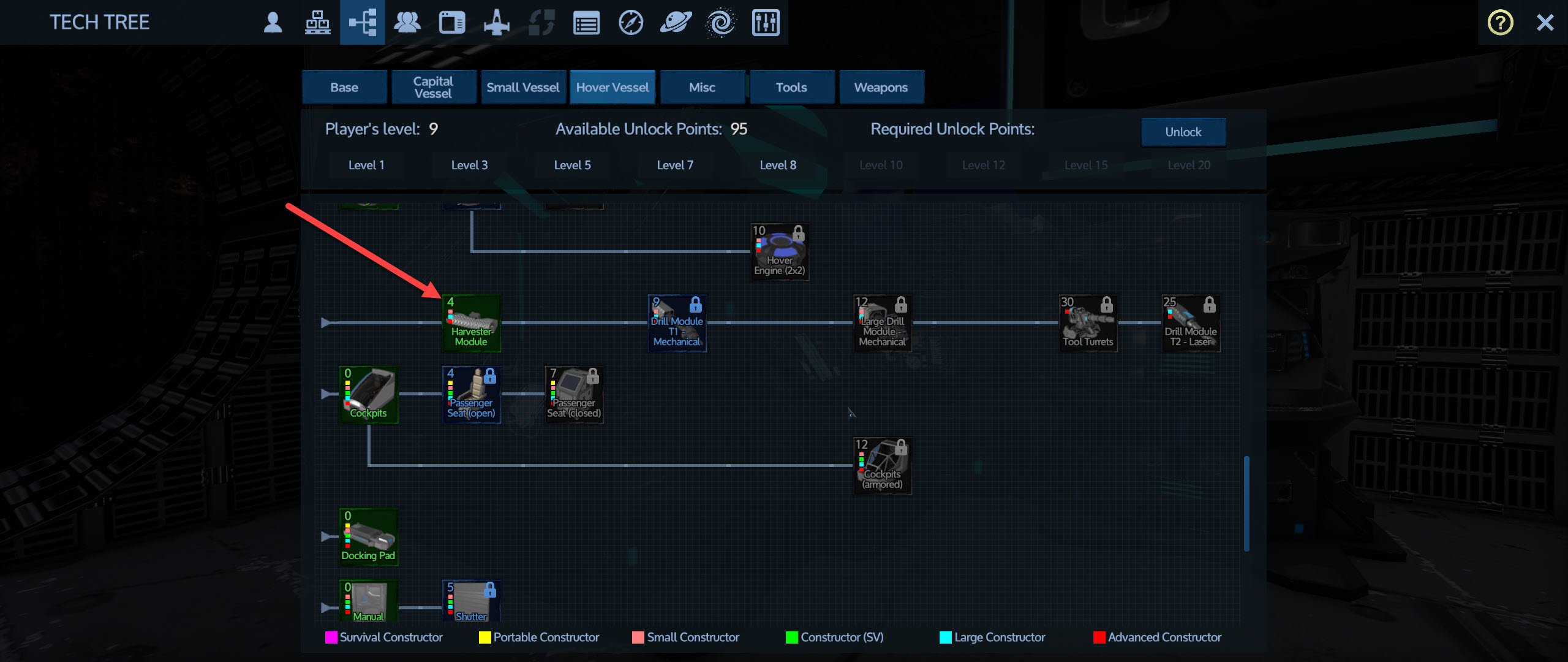1568x662 pixels.
Task: Click the dimmed Level 15 label
Action: [x=1086, y=165]
